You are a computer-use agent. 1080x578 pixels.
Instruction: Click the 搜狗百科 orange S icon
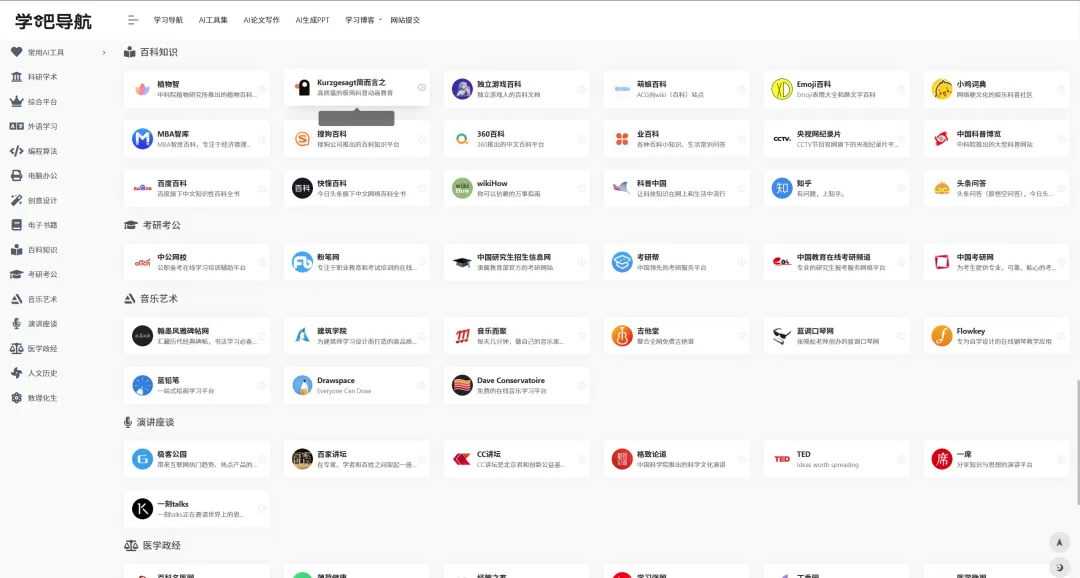tap(302, 138)
